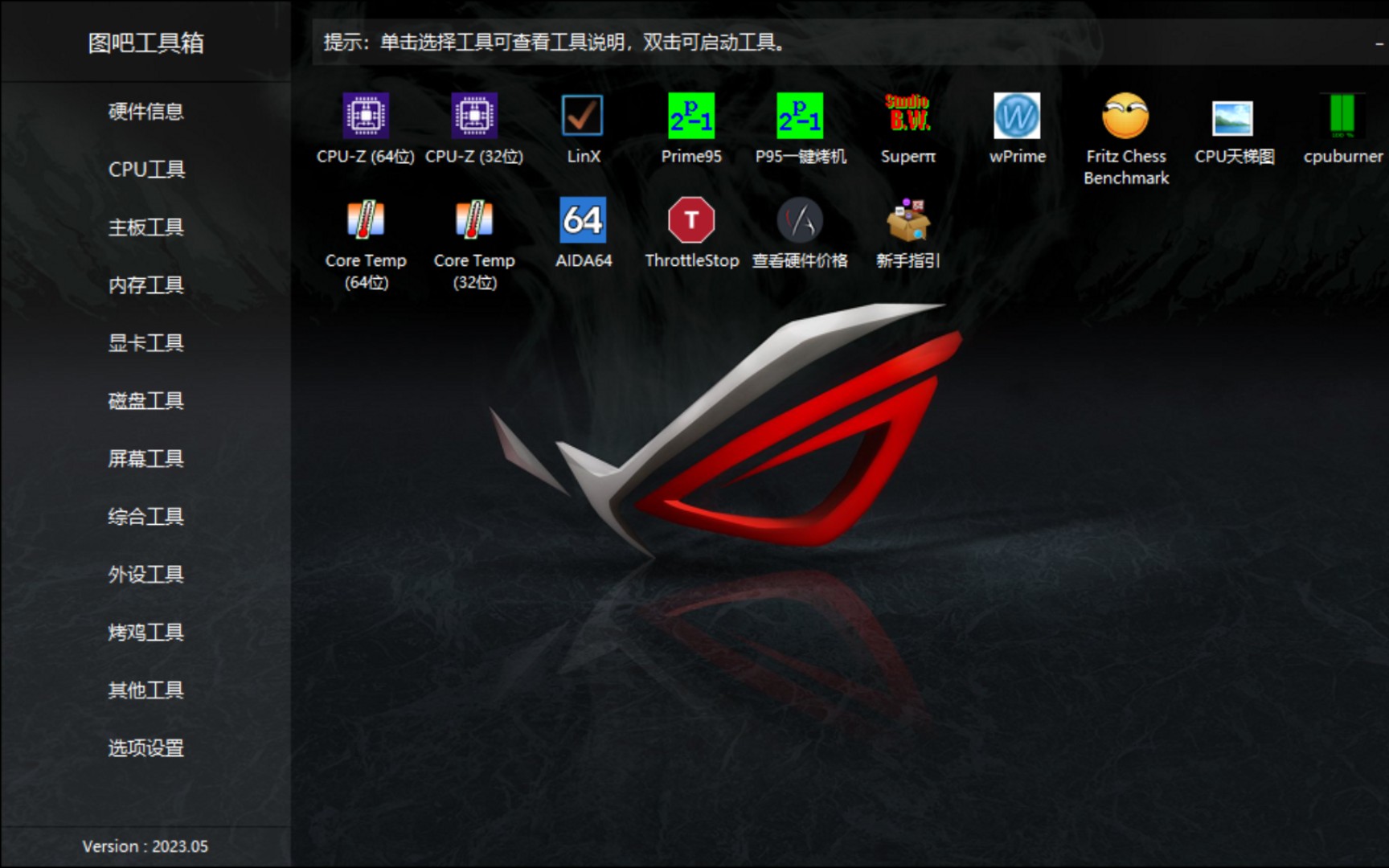Select the wPrime icon

coord(1017,116)
